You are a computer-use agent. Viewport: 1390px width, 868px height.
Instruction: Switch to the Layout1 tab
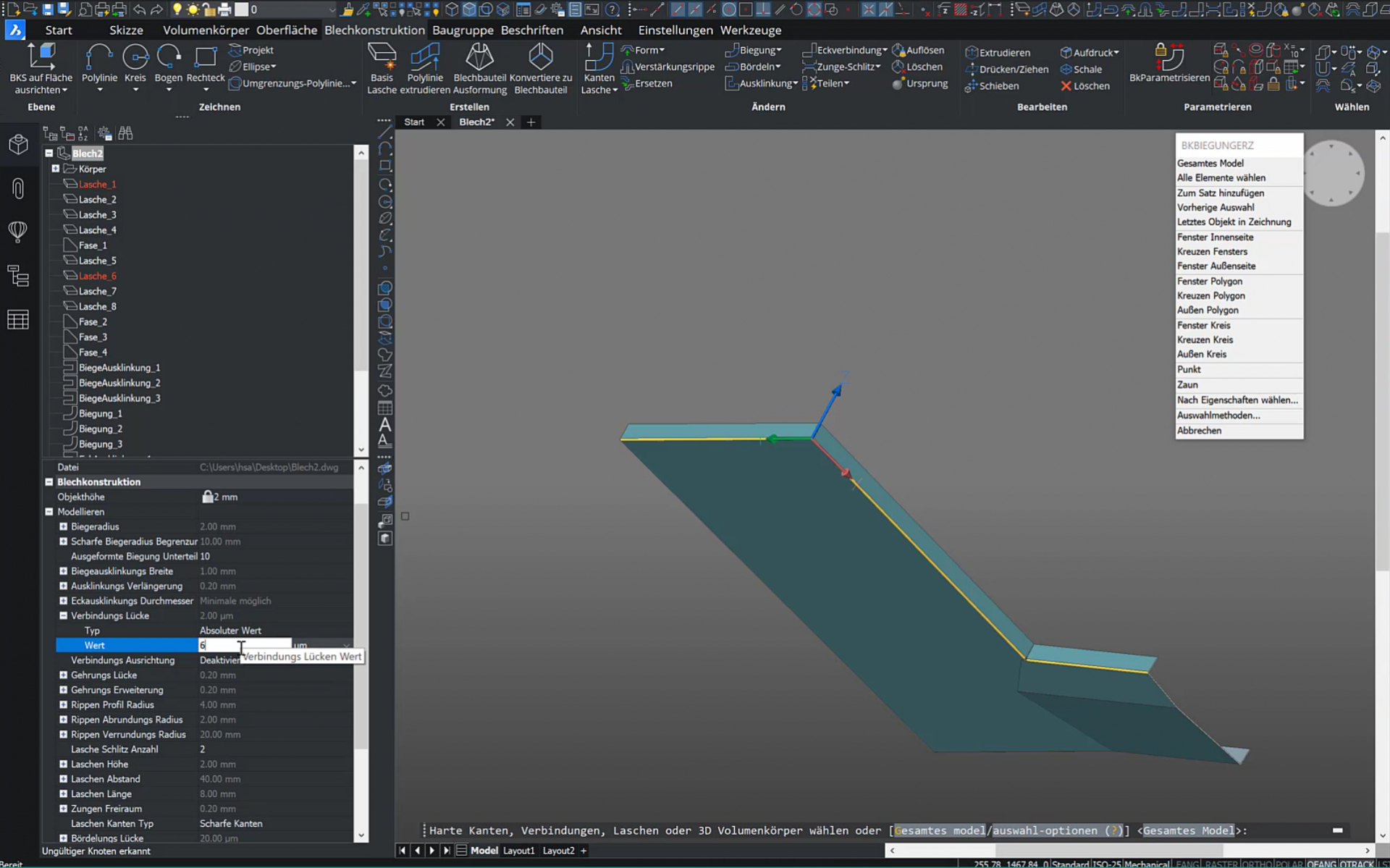518,851
